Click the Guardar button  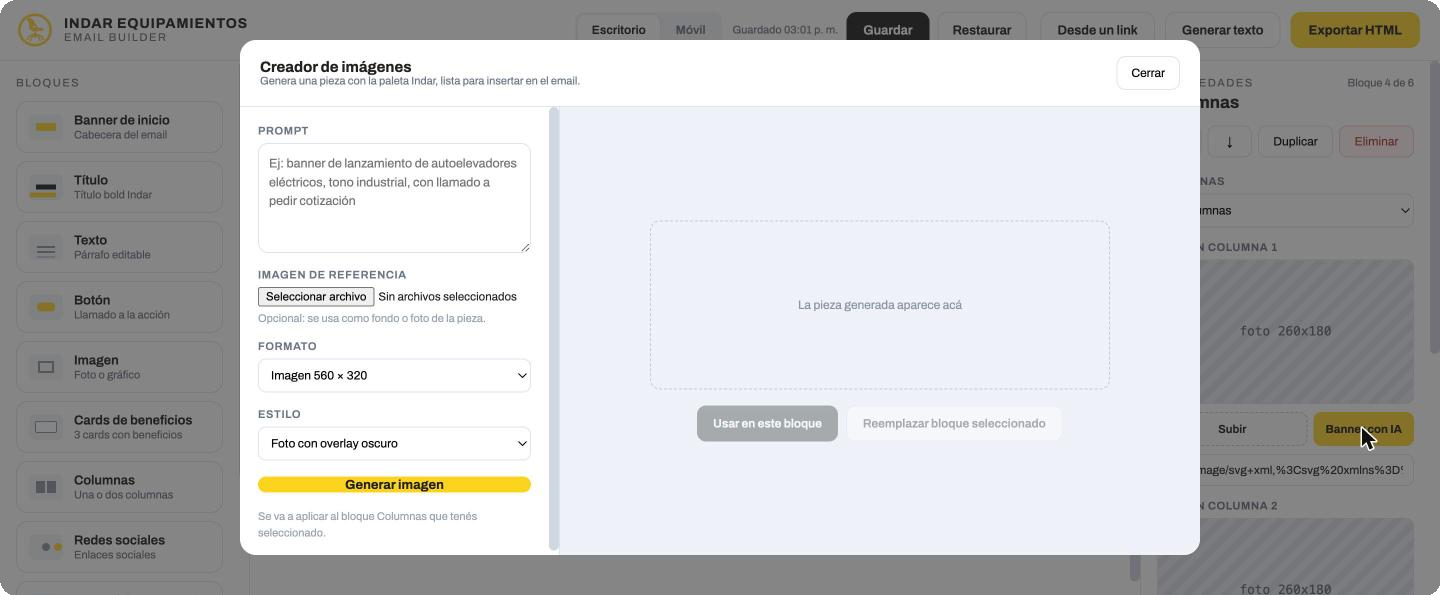coord(888,30)
